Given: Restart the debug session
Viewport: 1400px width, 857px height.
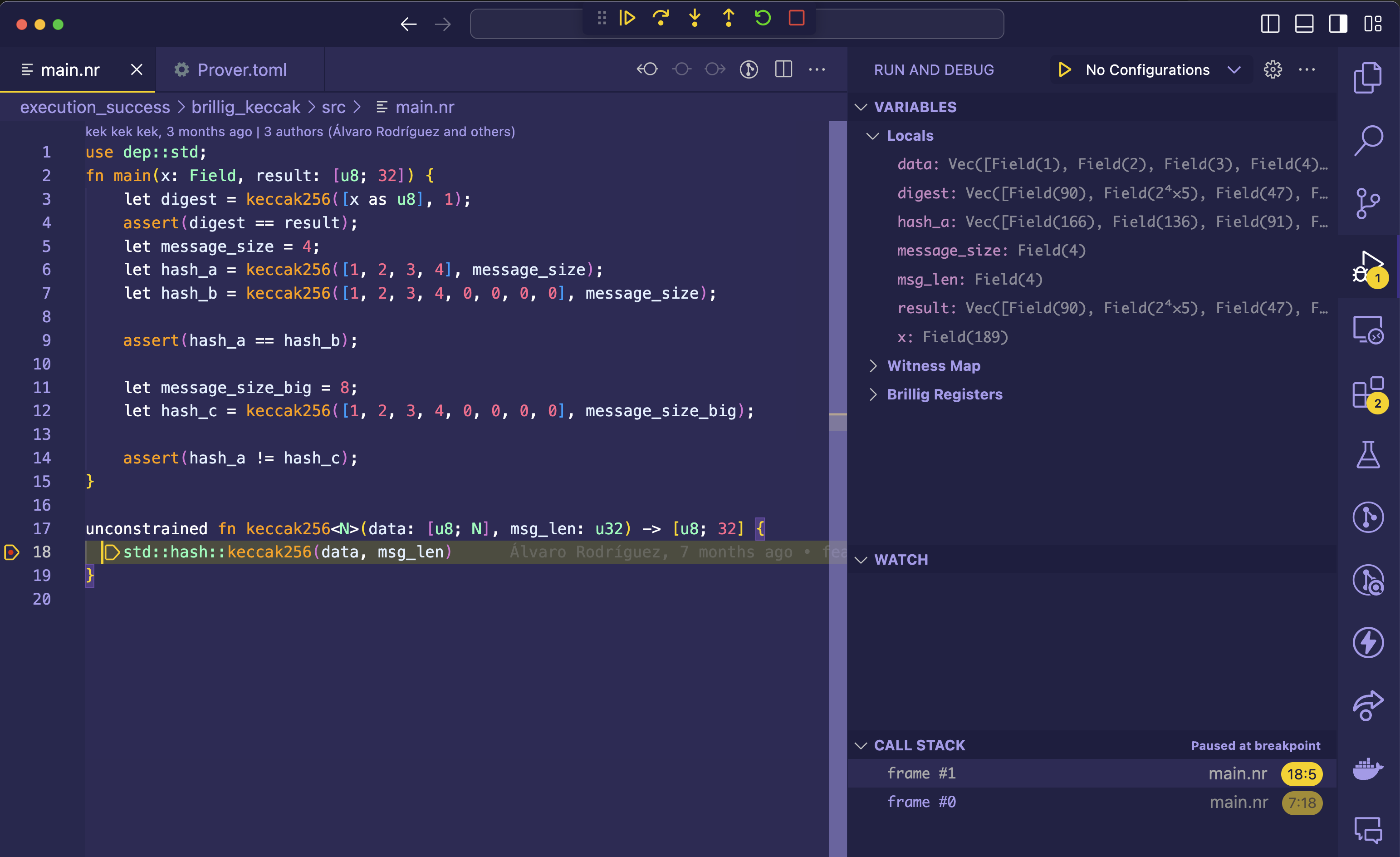Looking at the screenshot, I should point(763,18).
